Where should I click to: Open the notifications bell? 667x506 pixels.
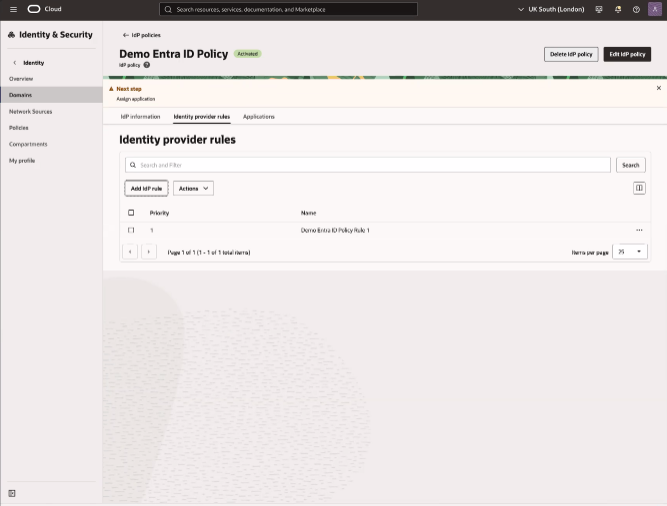[x=618, y=9]
